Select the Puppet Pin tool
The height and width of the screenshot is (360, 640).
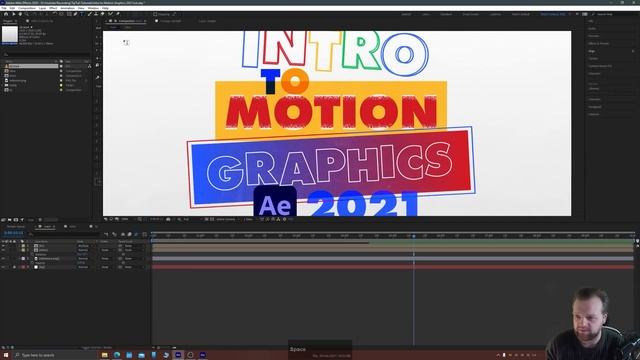118,14
